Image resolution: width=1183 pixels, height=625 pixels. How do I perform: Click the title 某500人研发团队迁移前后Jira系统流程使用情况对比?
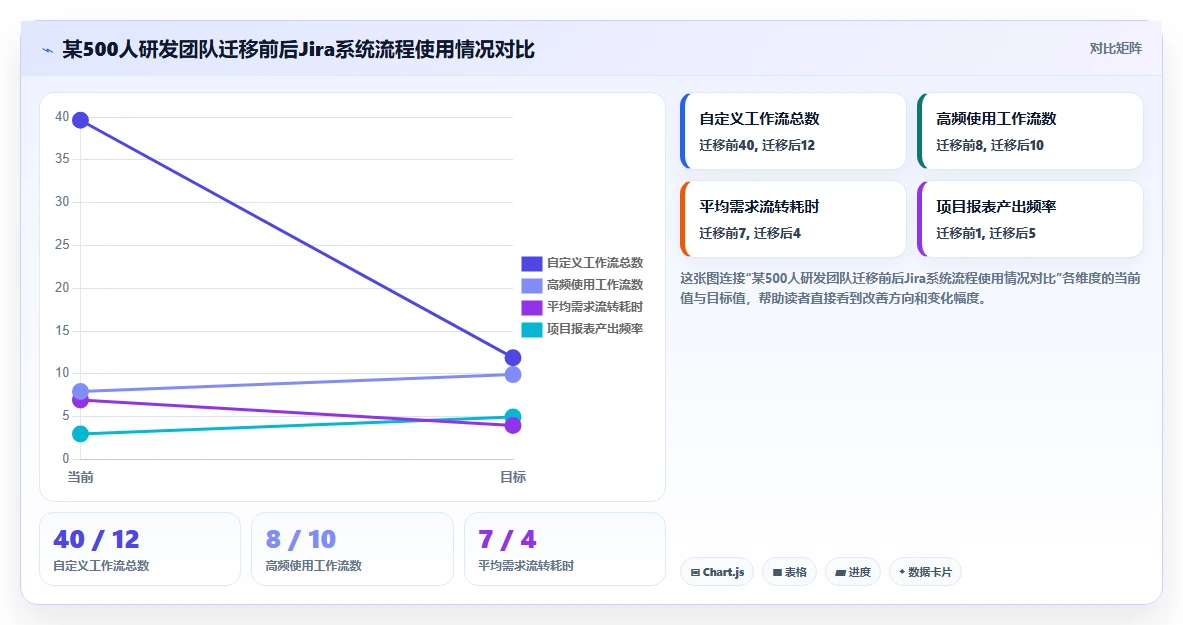298,50
